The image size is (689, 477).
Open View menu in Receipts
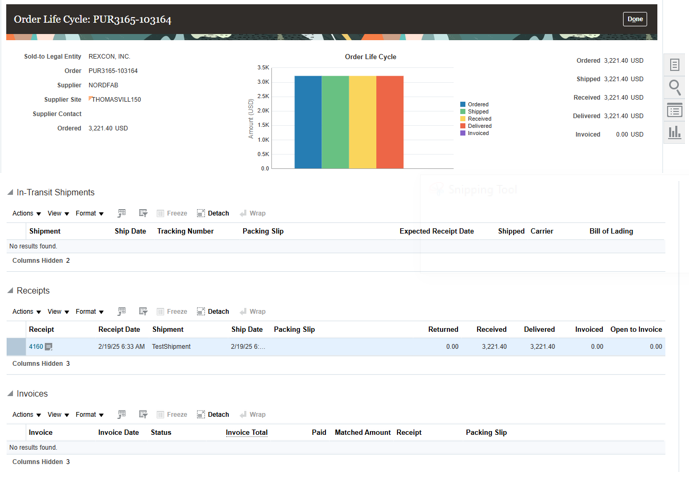coord(58,312)
